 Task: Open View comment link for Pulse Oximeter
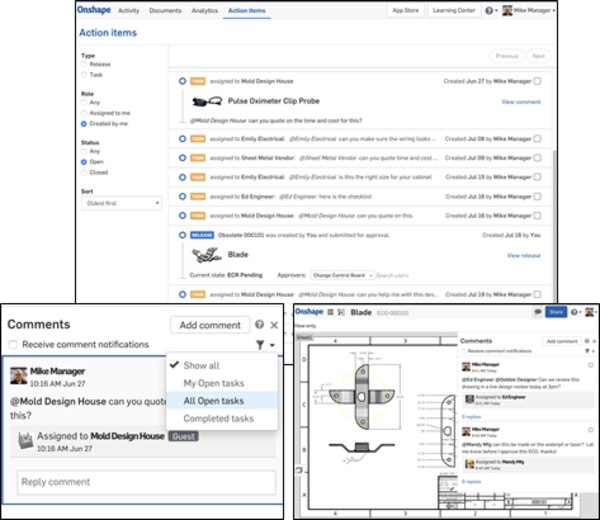pos(521,102)
